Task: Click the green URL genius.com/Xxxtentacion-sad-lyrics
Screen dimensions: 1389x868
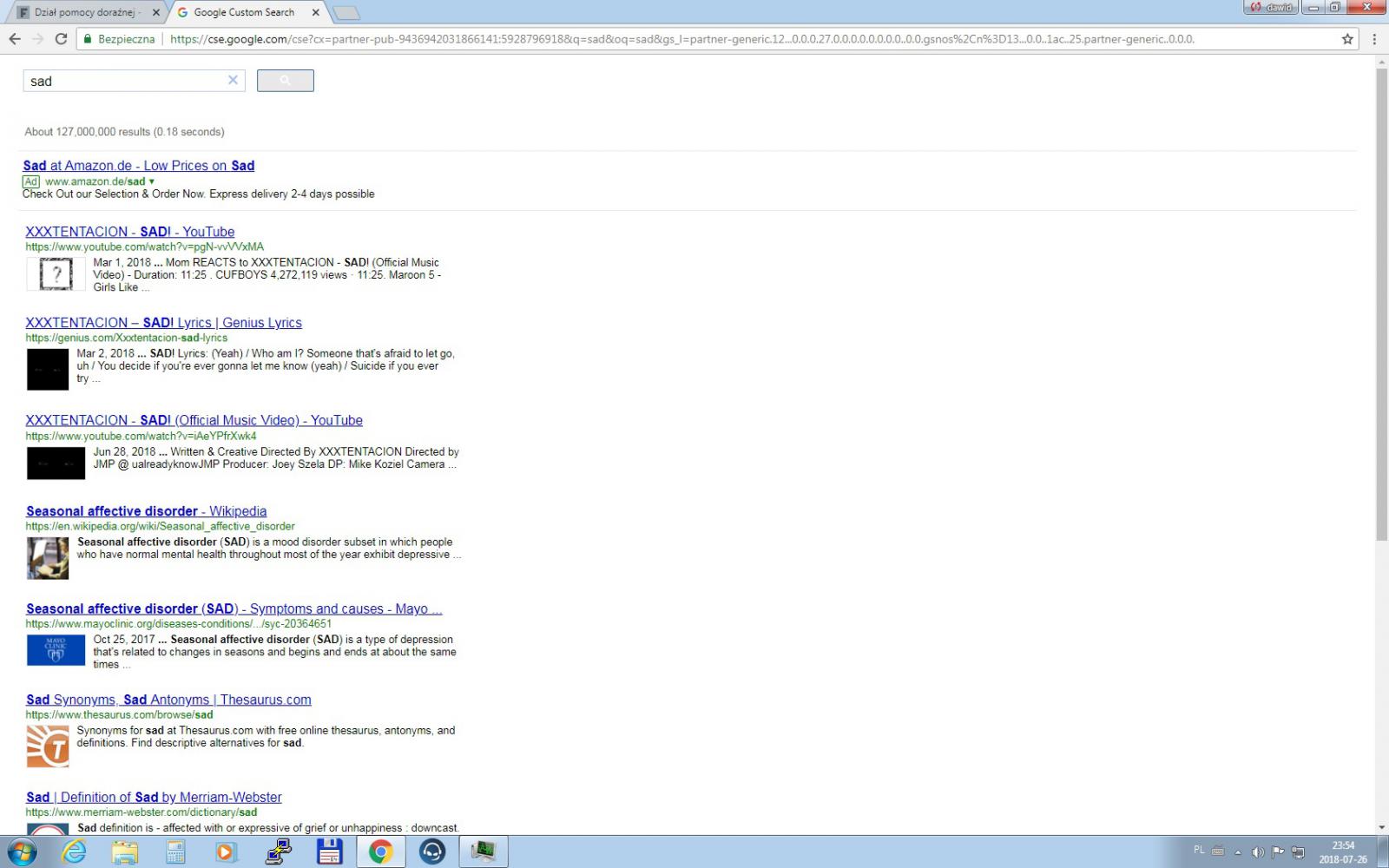Action: tap(127, 338)
